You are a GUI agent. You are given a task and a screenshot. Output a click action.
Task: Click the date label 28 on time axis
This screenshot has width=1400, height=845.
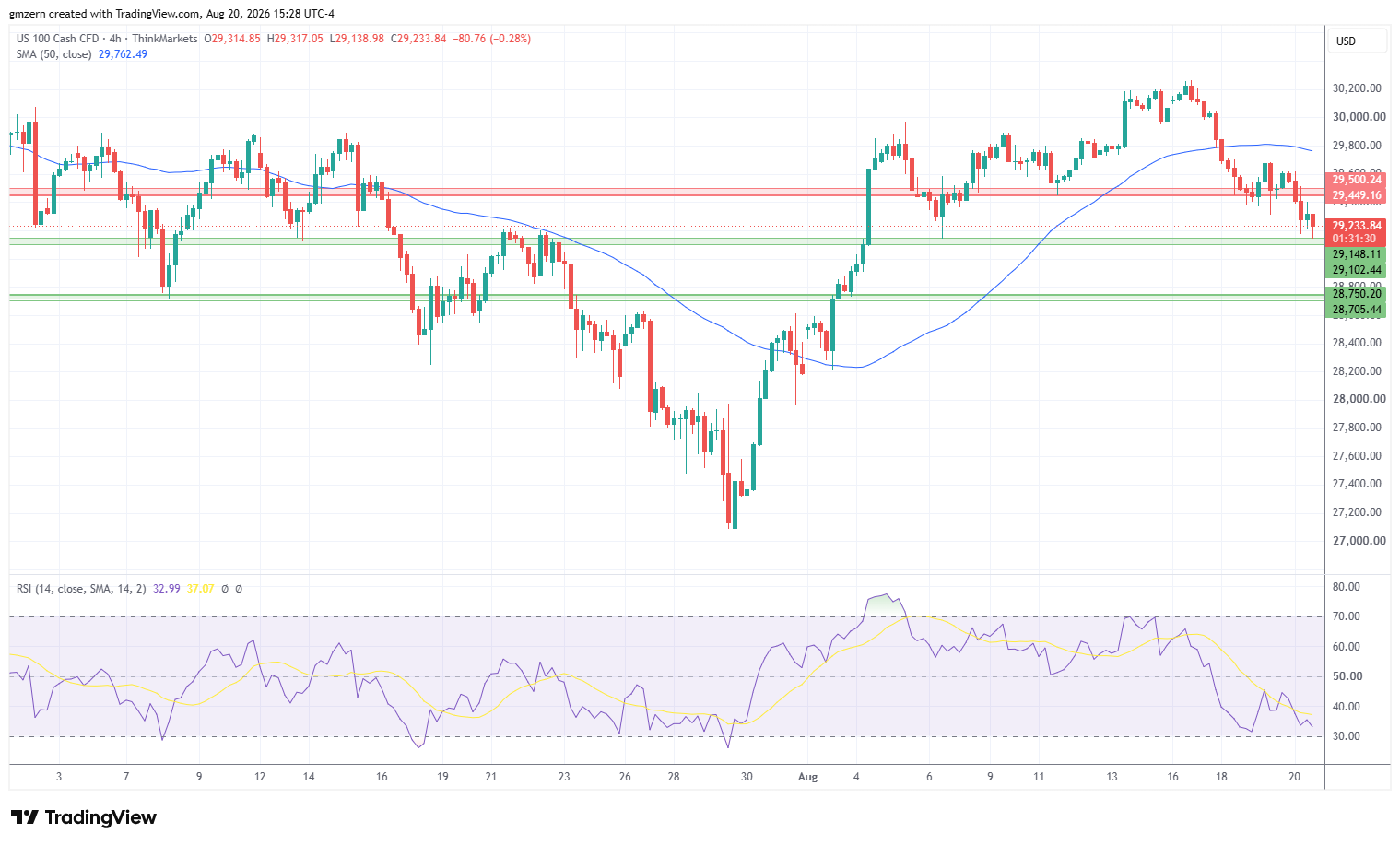pyautogui.click(x=674, y=777)
